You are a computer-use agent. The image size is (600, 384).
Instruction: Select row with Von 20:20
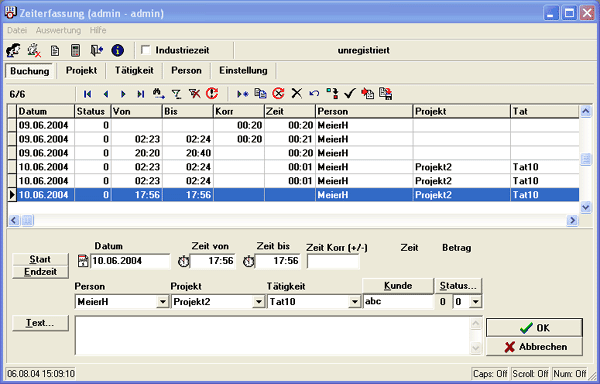[x=293, y=153]
